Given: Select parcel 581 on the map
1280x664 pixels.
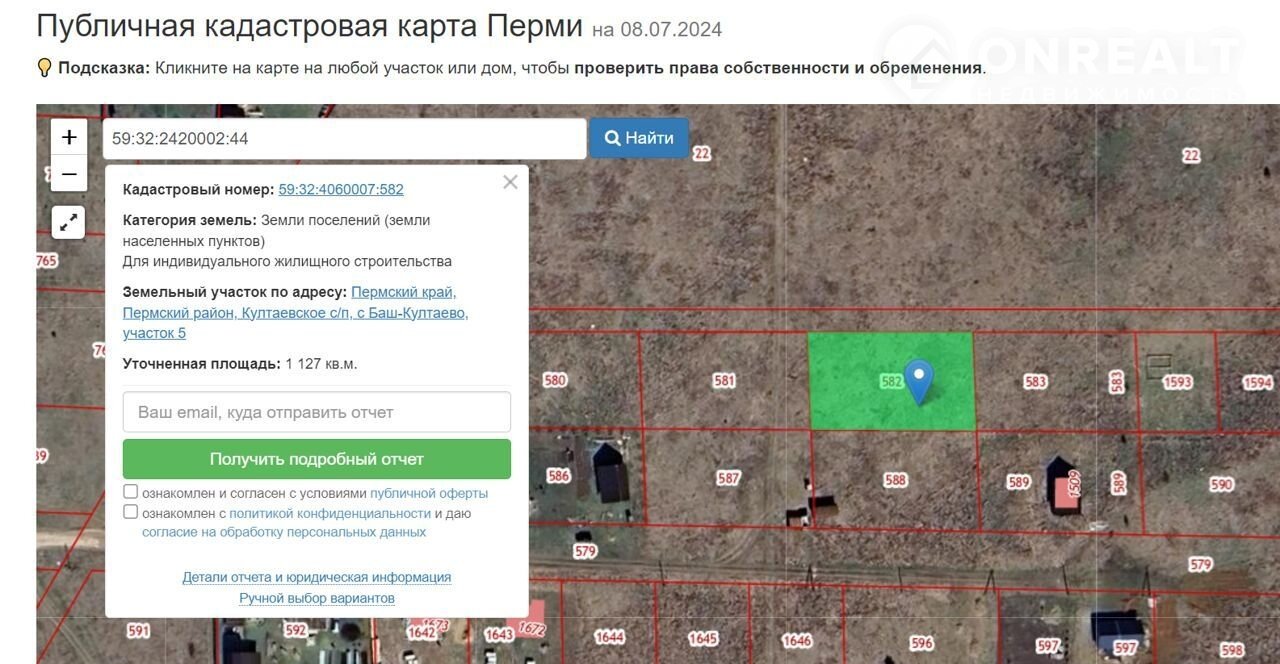Looking at the screenshot, I should click(724, 380).
